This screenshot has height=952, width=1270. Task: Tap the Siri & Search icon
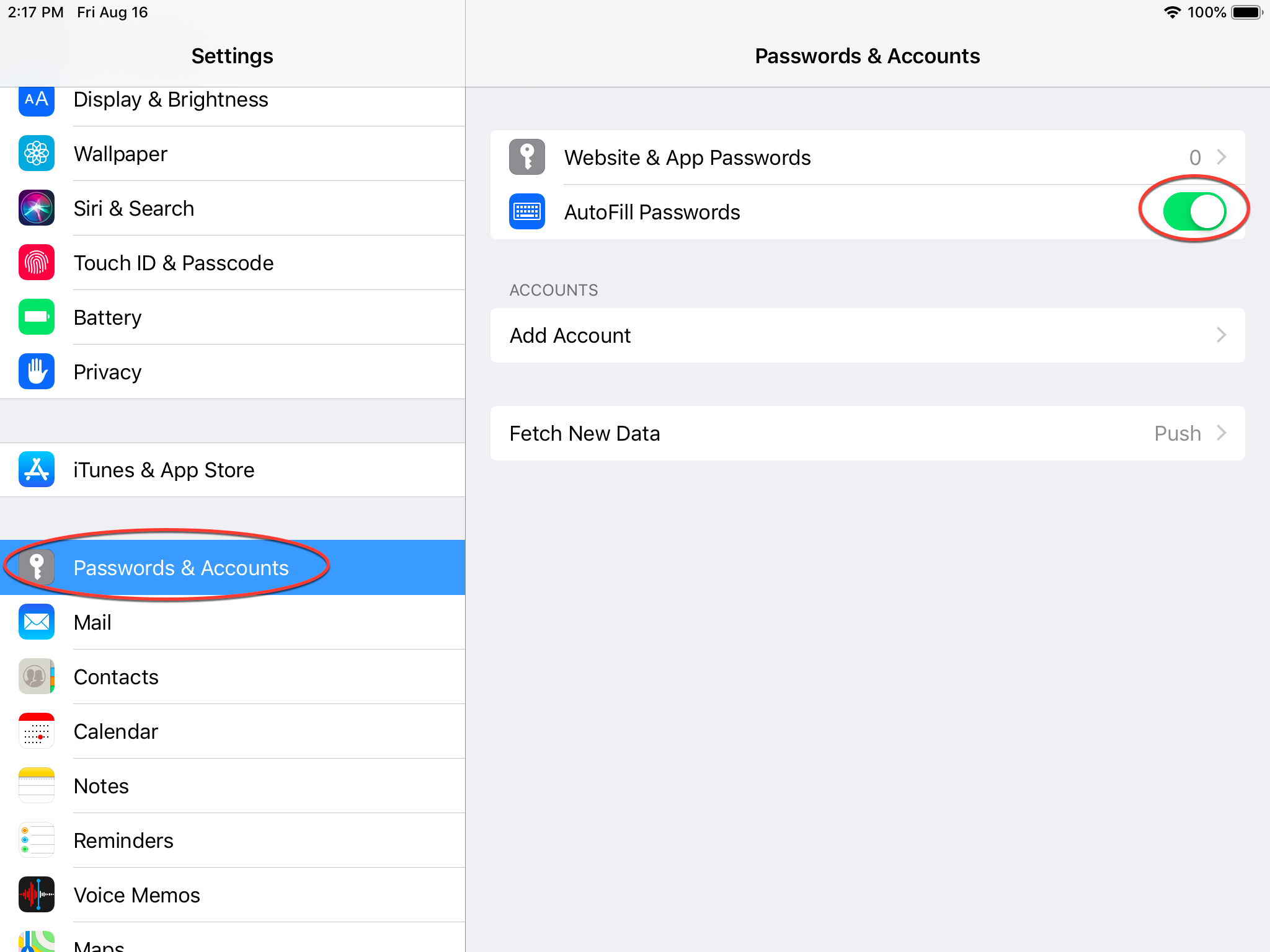tap(37, 208)
